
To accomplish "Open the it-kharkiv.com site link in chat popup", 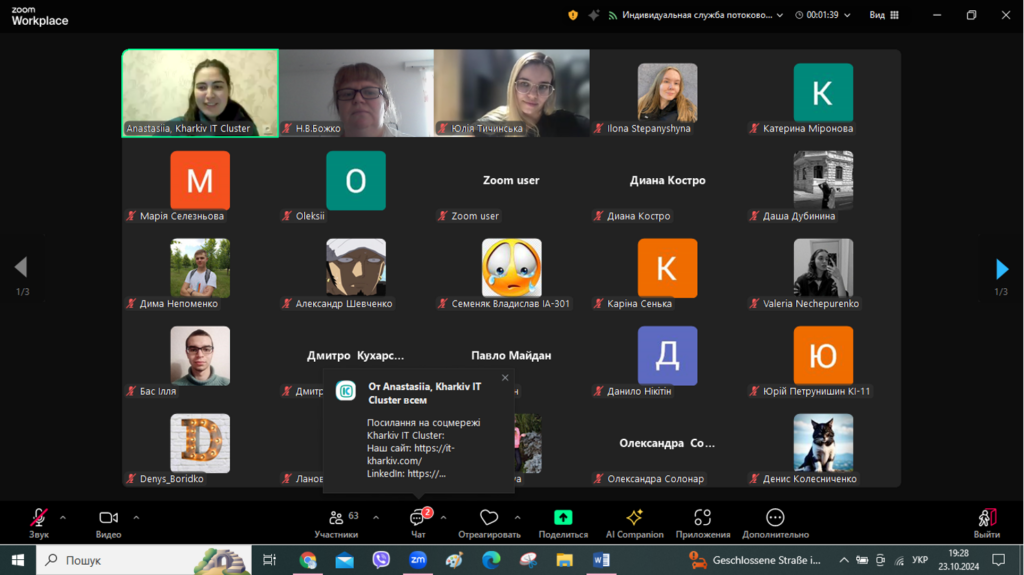I will [x=410, y=454].
